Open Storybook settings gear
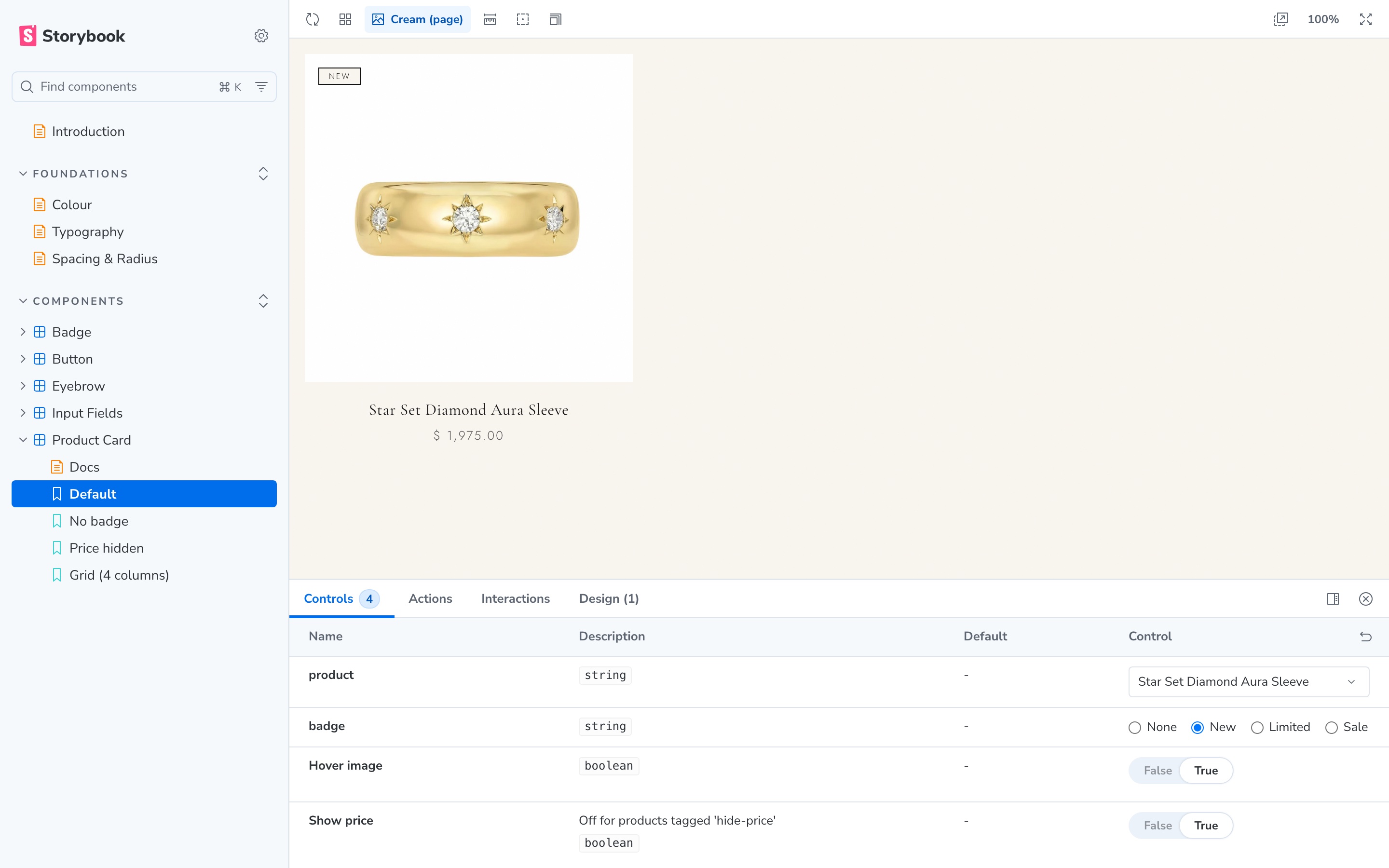This screenshot has height=868, width=1389. pyautogui.click(x=261, y=36)
